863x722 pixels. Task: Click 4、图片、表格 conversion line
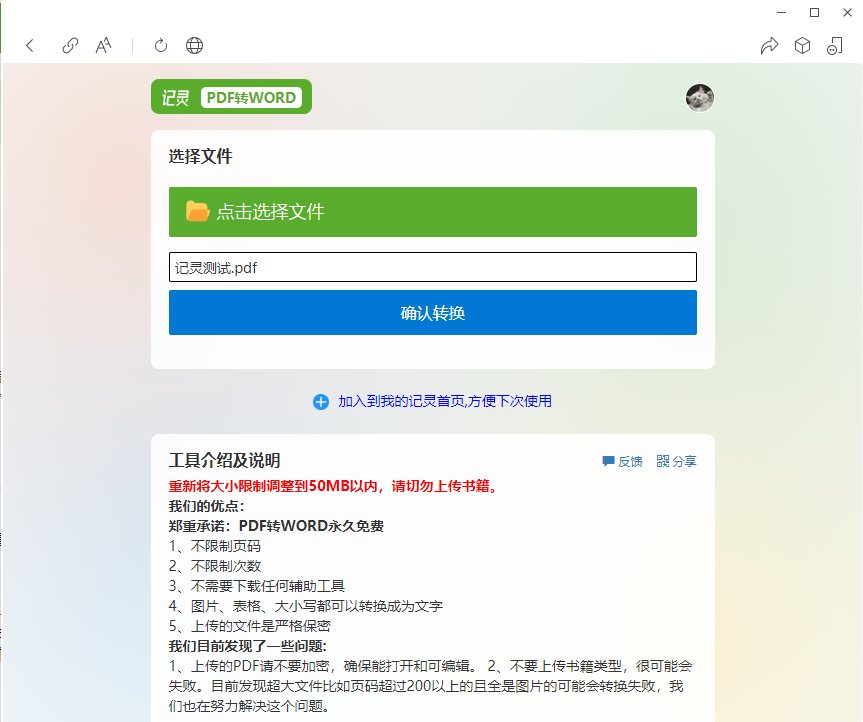tap(306, 606)
